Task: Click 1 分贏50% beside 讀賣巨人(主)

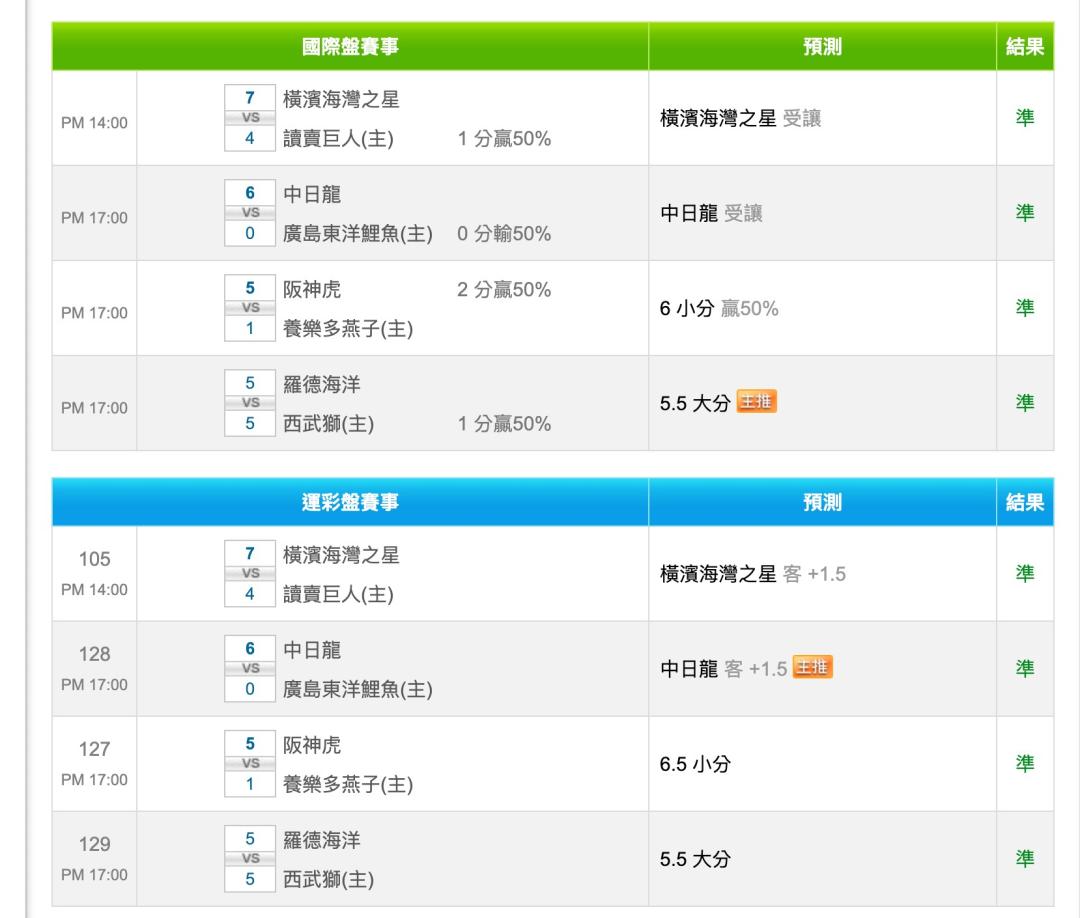Action: (x=504, y=139)
